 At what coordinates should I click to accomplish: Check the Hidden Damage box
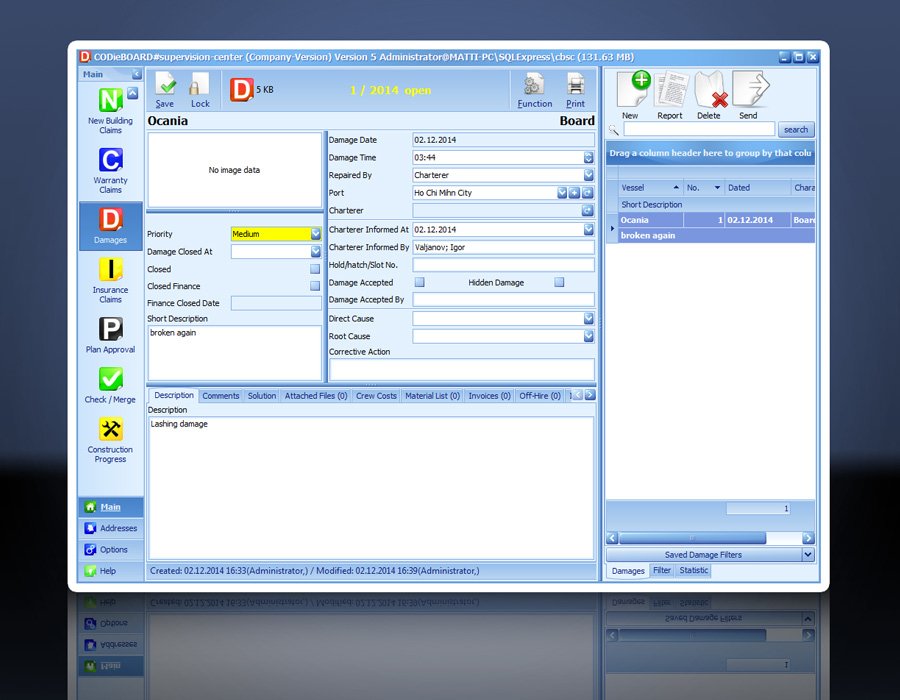click(x=559, y=282)
